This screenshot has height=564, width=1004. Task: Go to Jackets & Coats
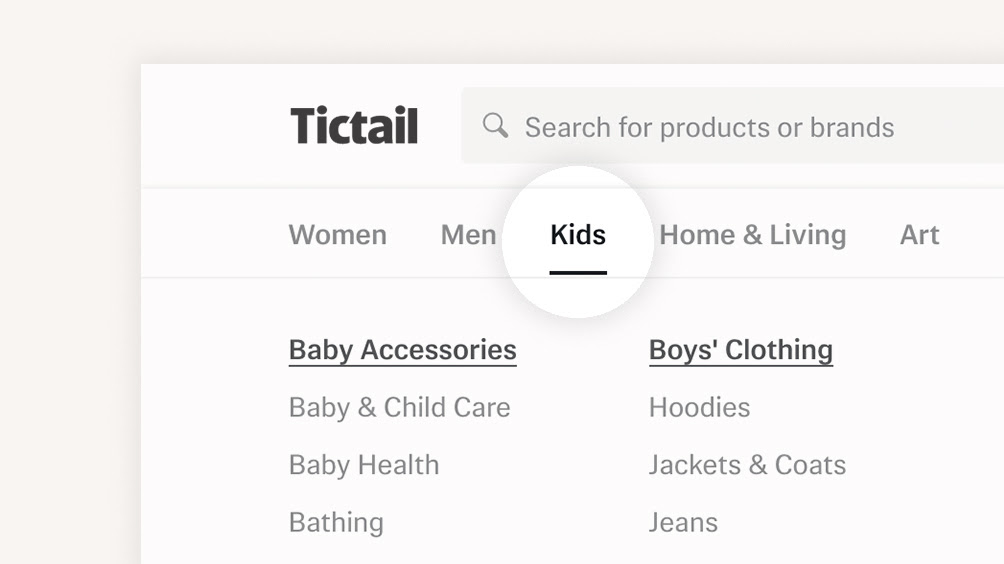coord(747,465)
